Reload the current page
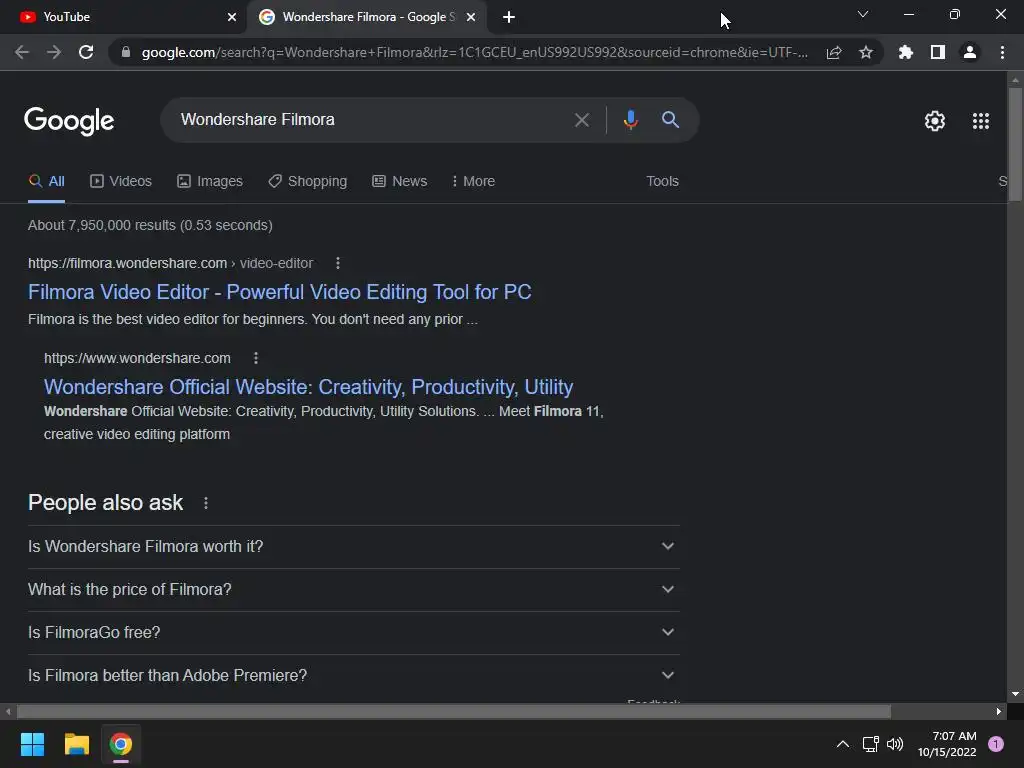 [x=86, y=52]
